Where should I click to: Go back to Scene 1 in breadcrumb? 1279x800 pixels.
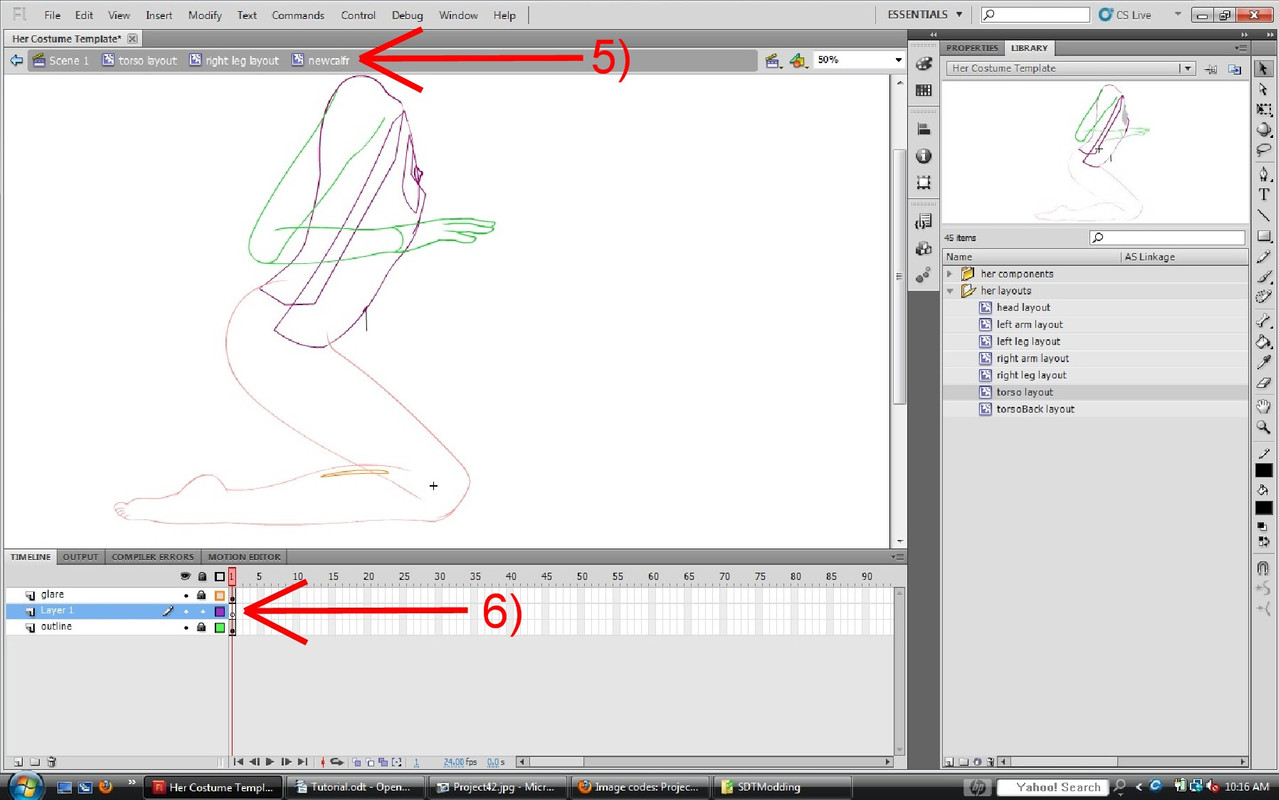(x=68, y=61)
